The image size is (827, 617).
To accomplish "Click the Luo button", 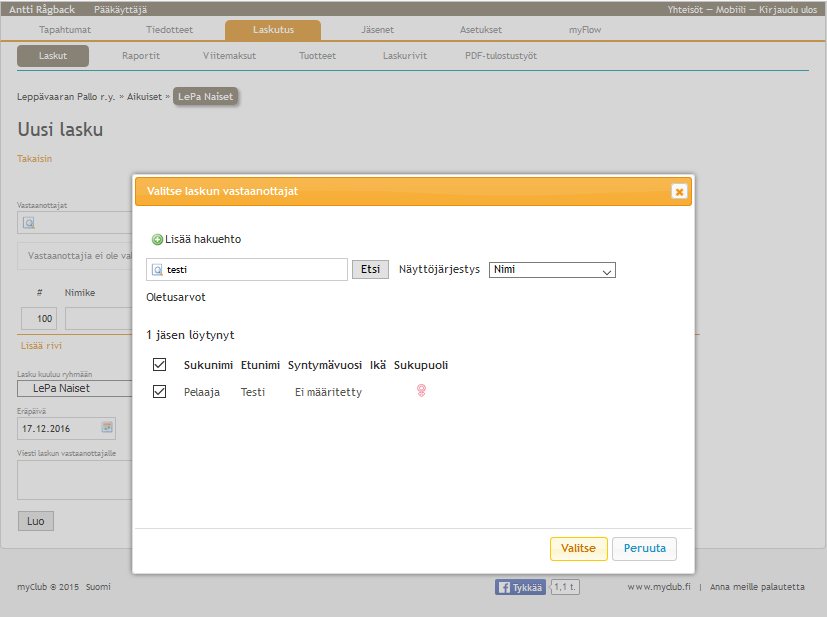I will click(36, 521).
